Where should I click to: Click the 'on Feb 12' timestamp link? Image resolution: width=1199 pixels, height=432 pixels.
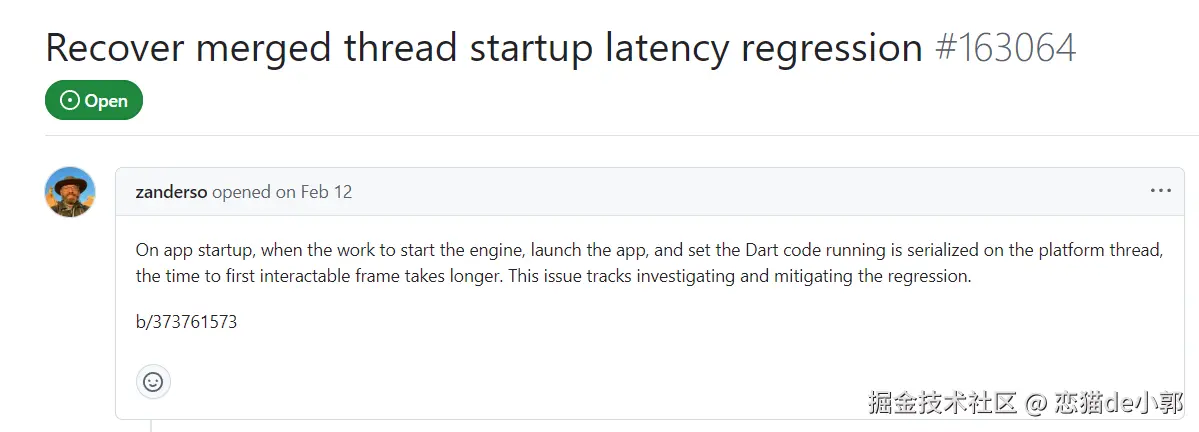pos(314,192)
